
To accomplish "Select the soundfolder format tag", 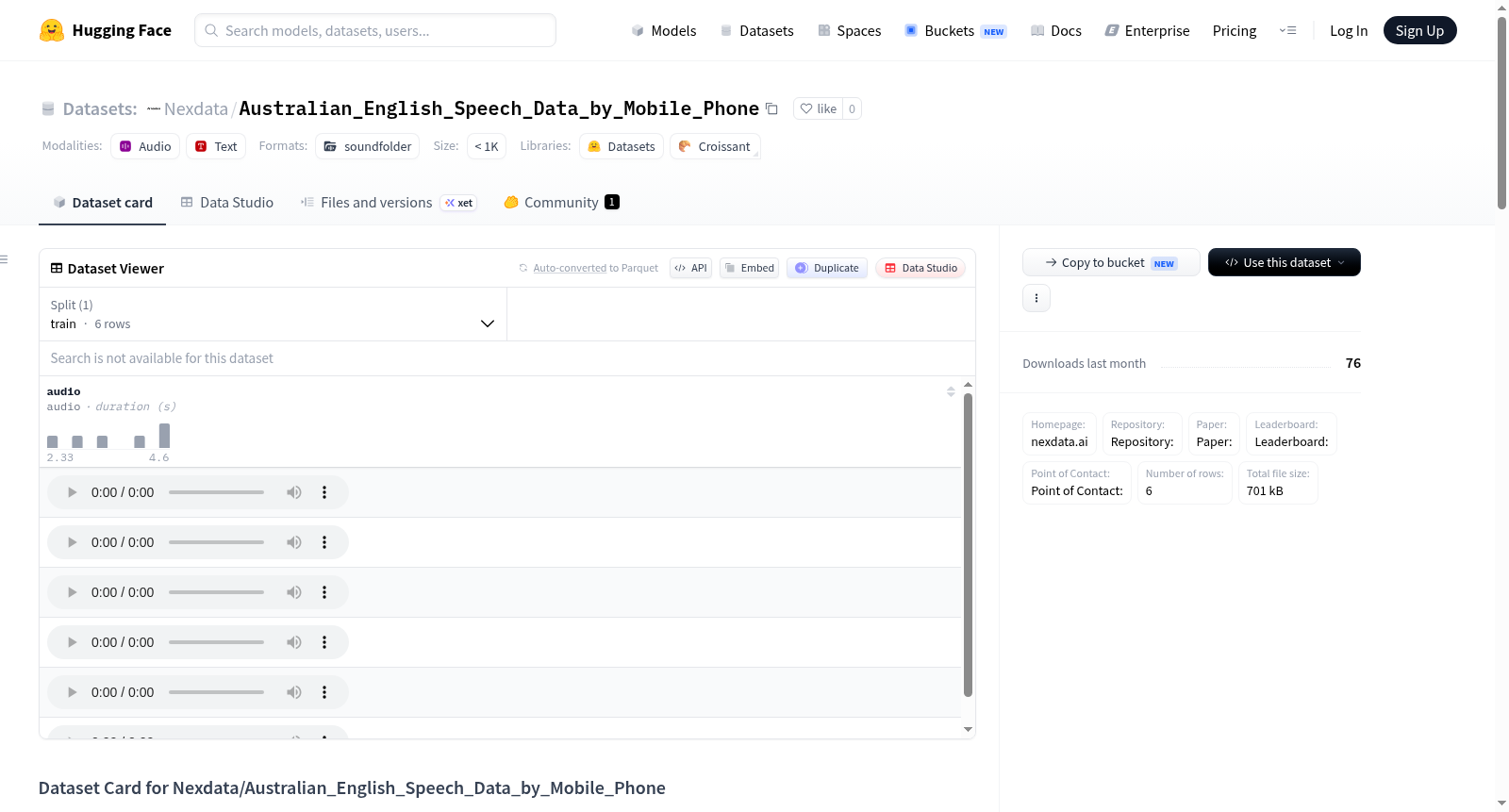I will (368, 146).
